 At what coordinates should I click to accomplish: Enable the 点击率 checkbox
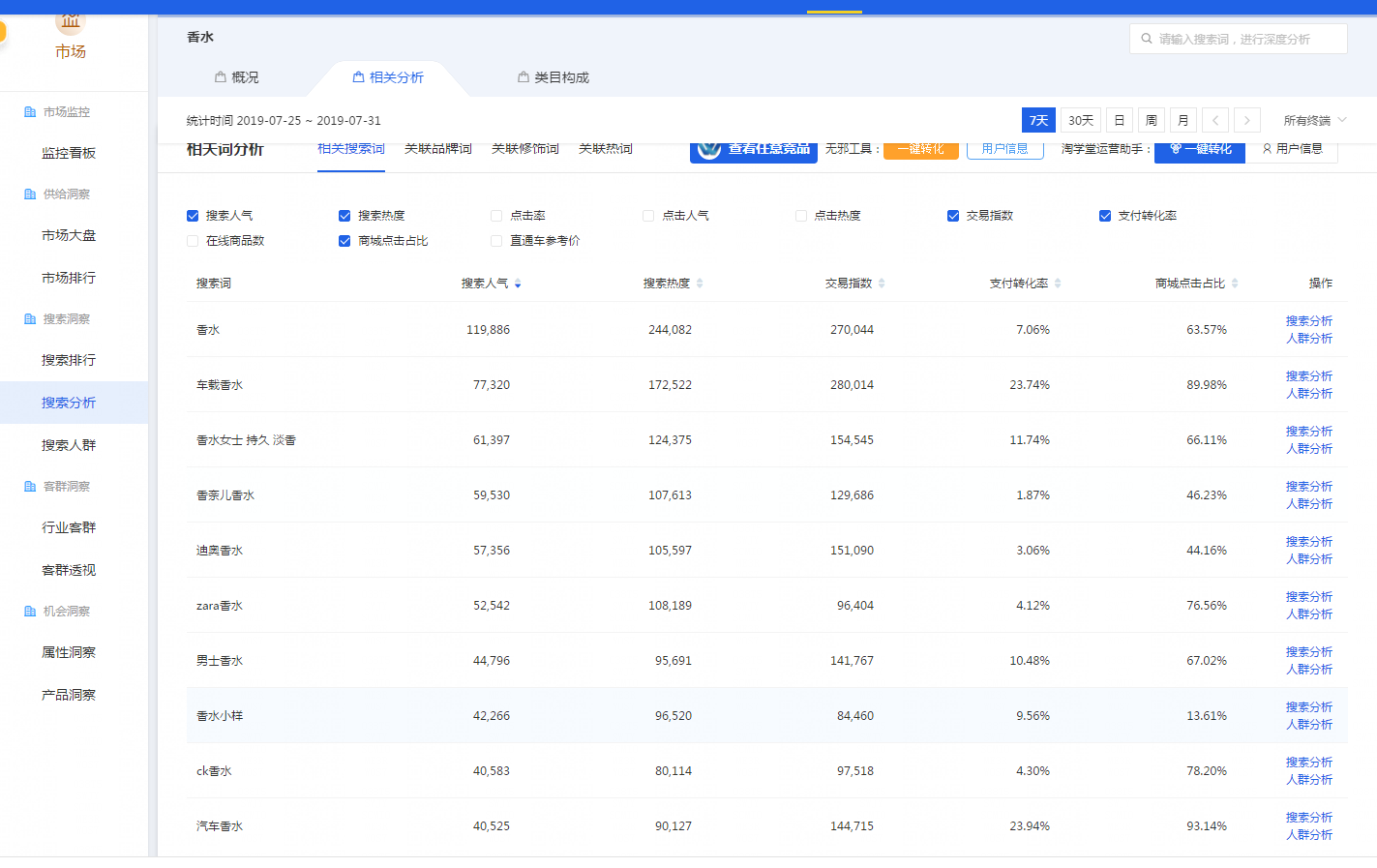(496, 216)
